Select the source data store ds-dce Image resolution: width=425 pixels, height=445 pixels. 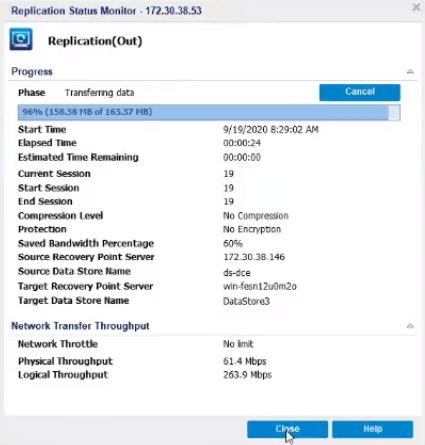[237, 272]
